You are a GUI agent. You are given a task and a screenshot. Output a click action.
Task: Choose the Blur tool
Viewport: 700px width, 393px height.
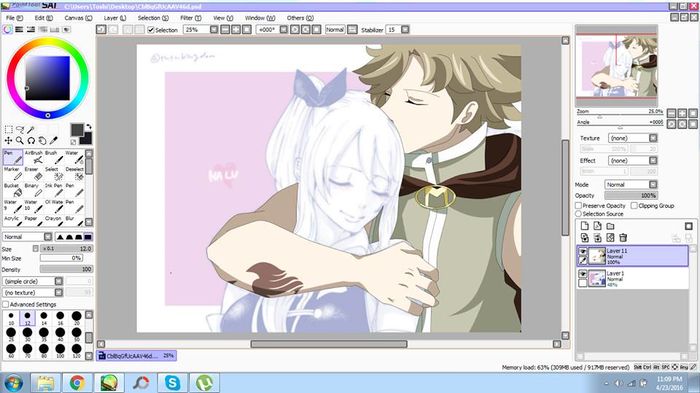click(75, 220)
